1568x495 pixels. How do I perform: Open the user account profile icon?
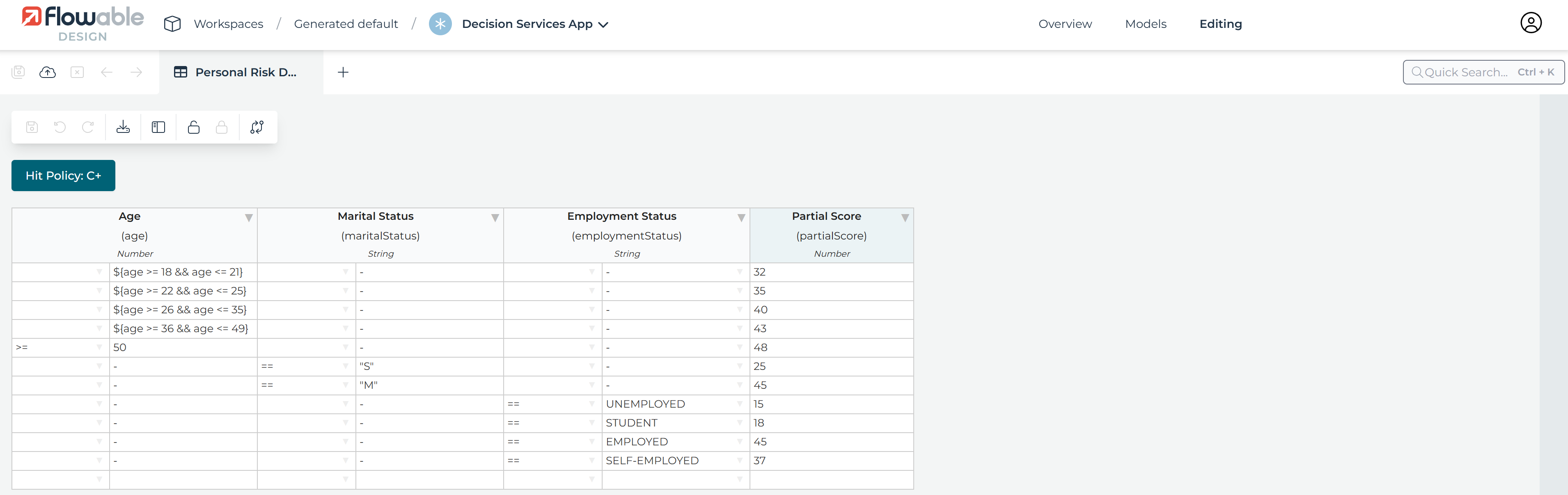pos(1530,23)
